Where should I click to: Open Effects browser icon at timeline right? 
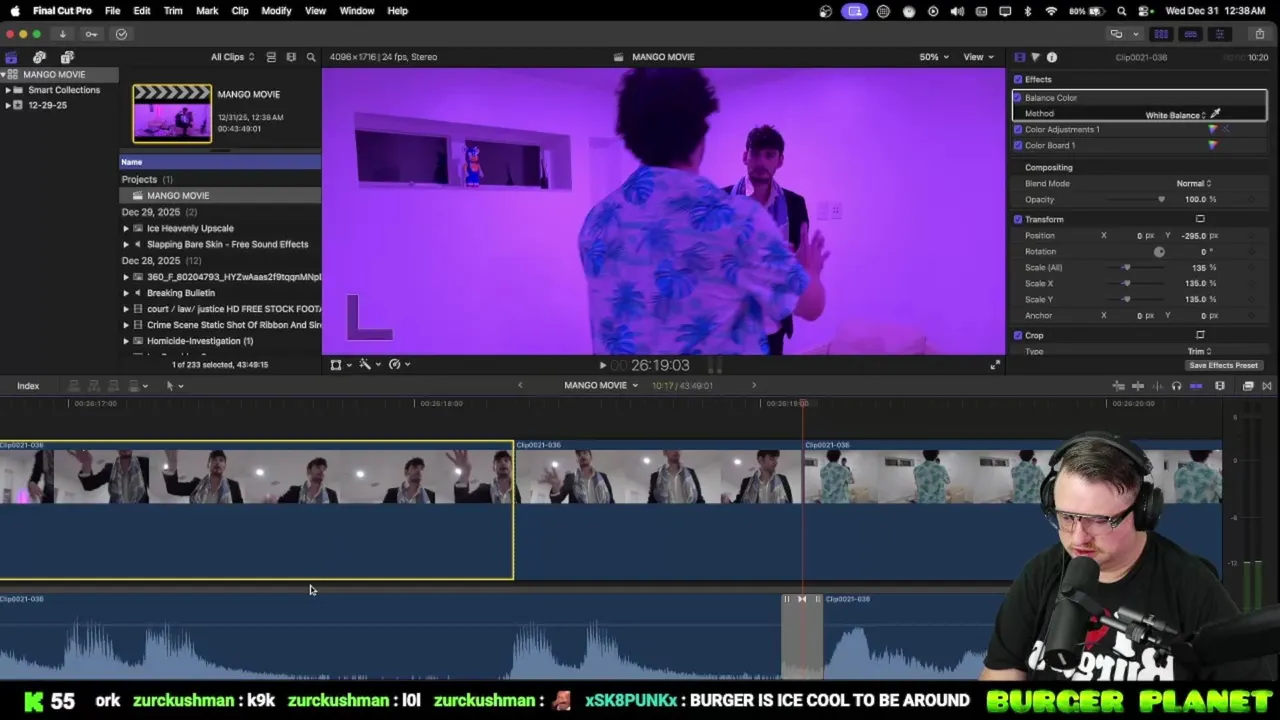(x=1248, y=386)
